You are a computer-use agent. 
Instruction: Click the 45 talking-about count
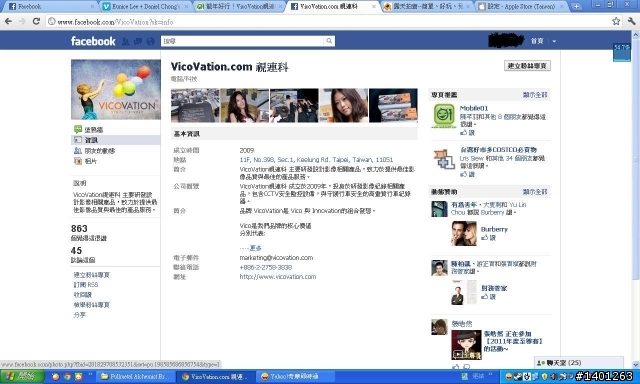(x=76, y=251)
